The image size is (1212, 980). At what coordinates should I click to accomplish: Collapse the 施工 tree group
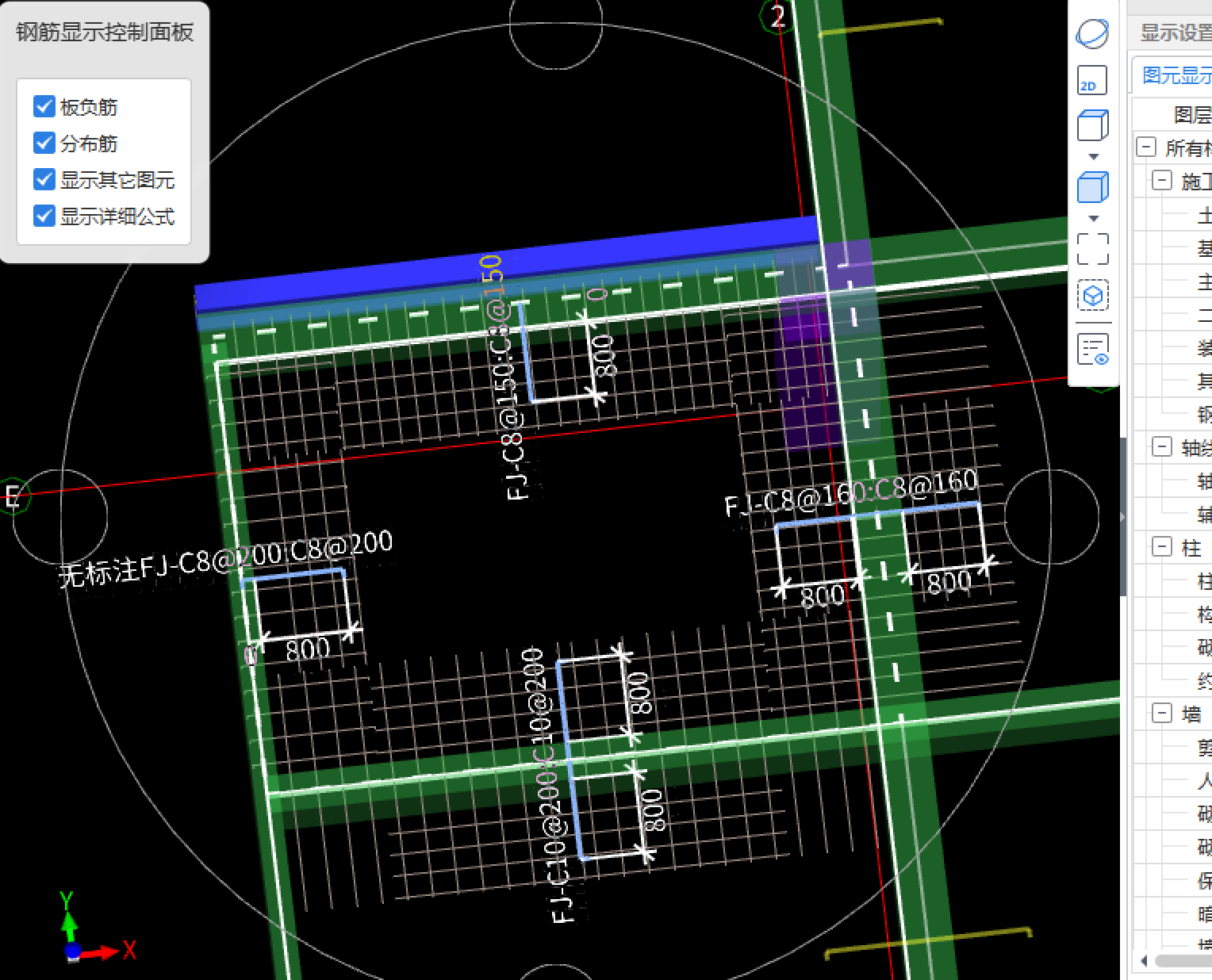[1161, 180]
